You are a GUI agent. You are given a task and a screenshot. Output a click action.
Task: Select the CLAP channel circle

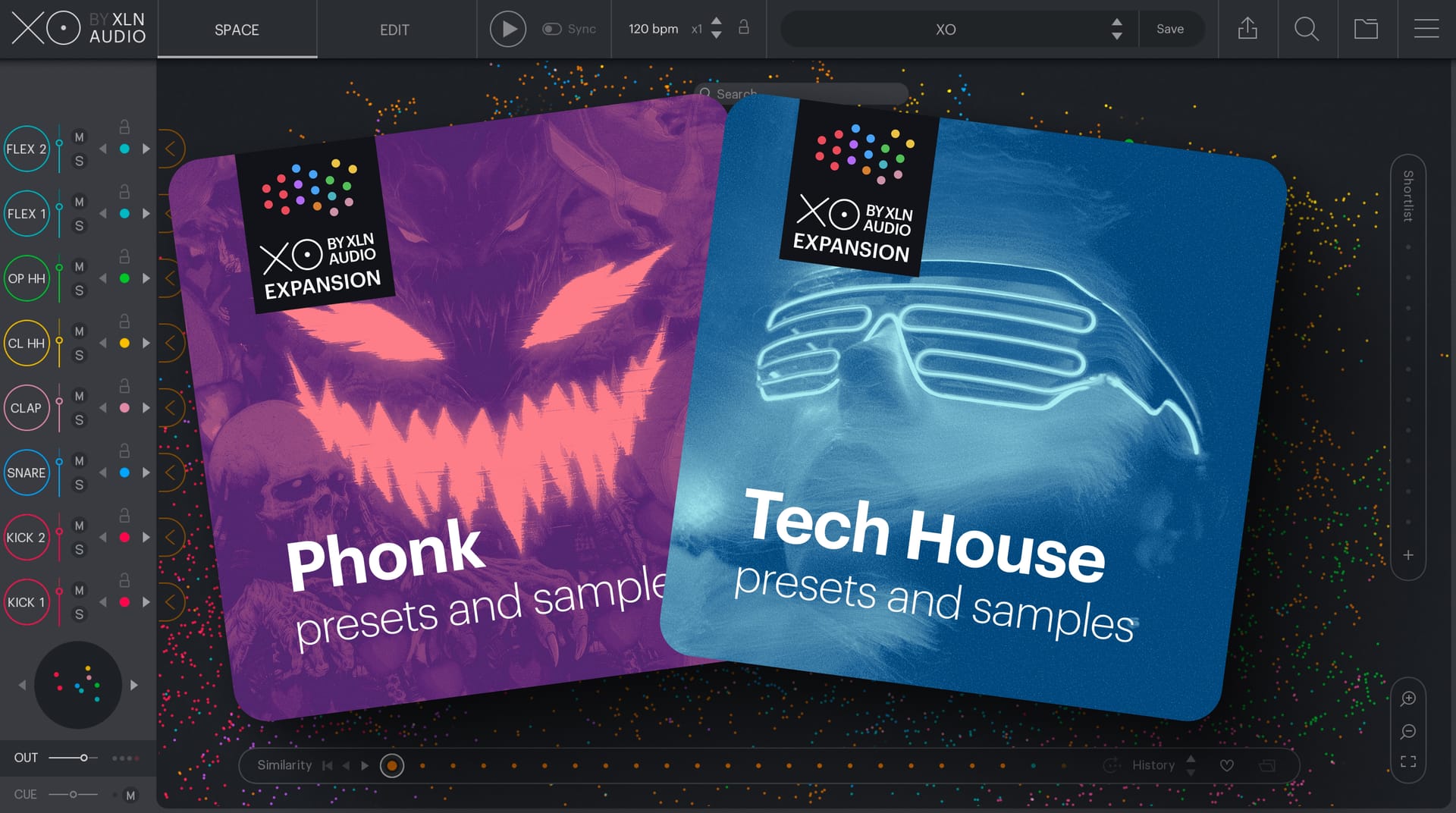pos(27,408)
